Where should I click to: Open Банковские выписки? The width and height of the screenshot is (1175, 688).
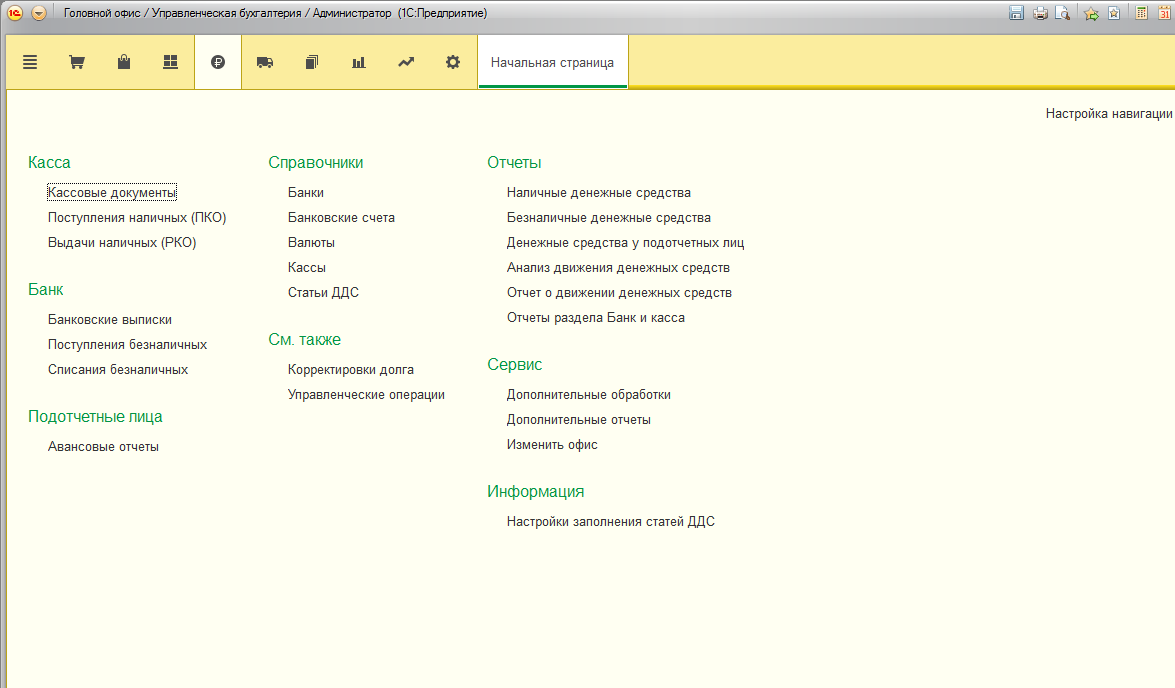pos(110,319)
